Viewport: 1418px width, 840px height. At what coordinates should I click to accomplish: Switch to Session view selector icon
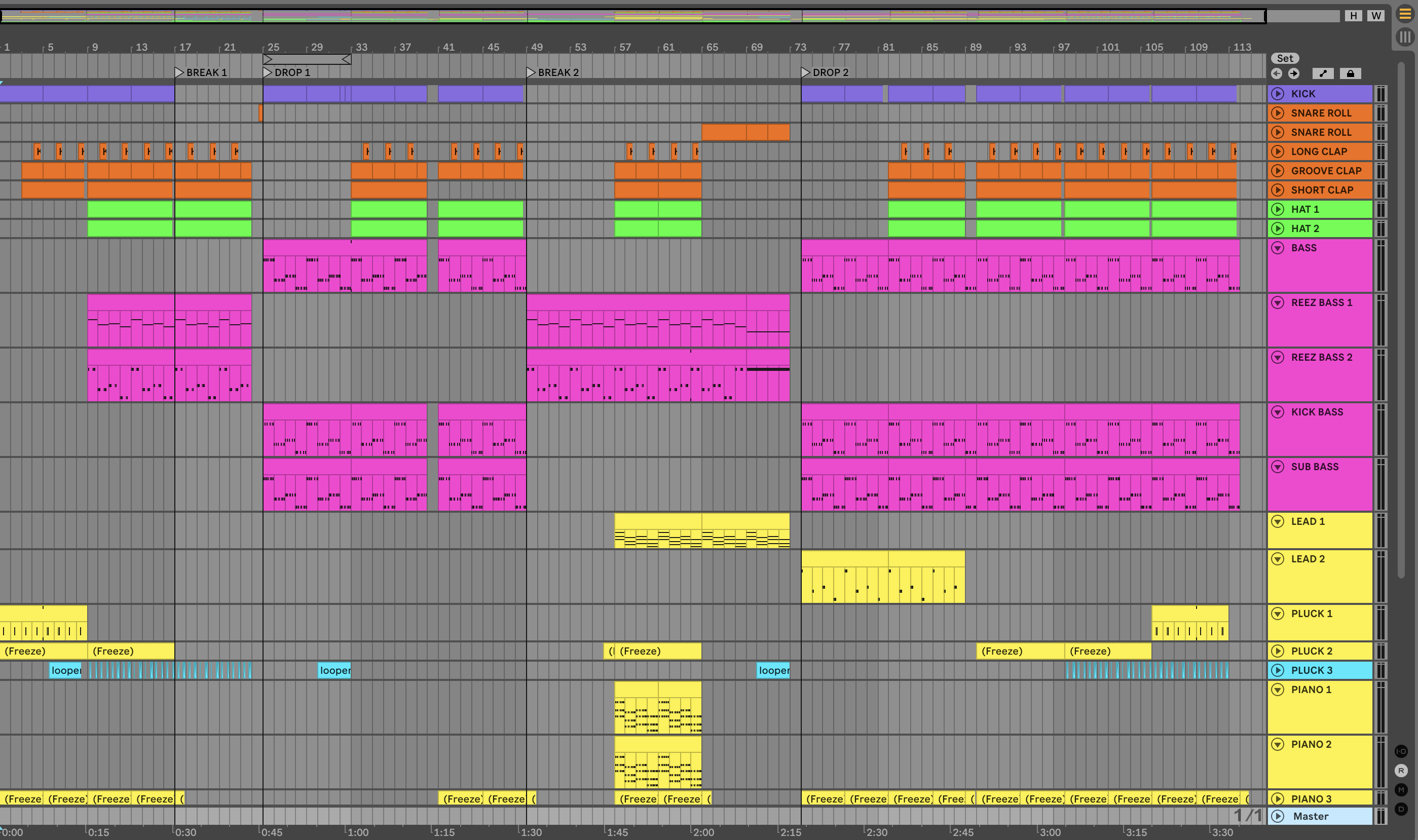1404,37
